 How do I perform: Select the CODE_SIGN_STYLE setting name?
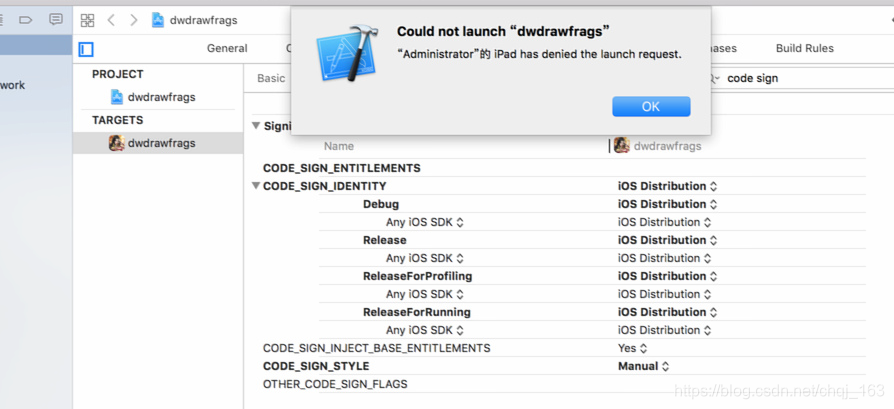pyautogui.click(x=316, y=366)
